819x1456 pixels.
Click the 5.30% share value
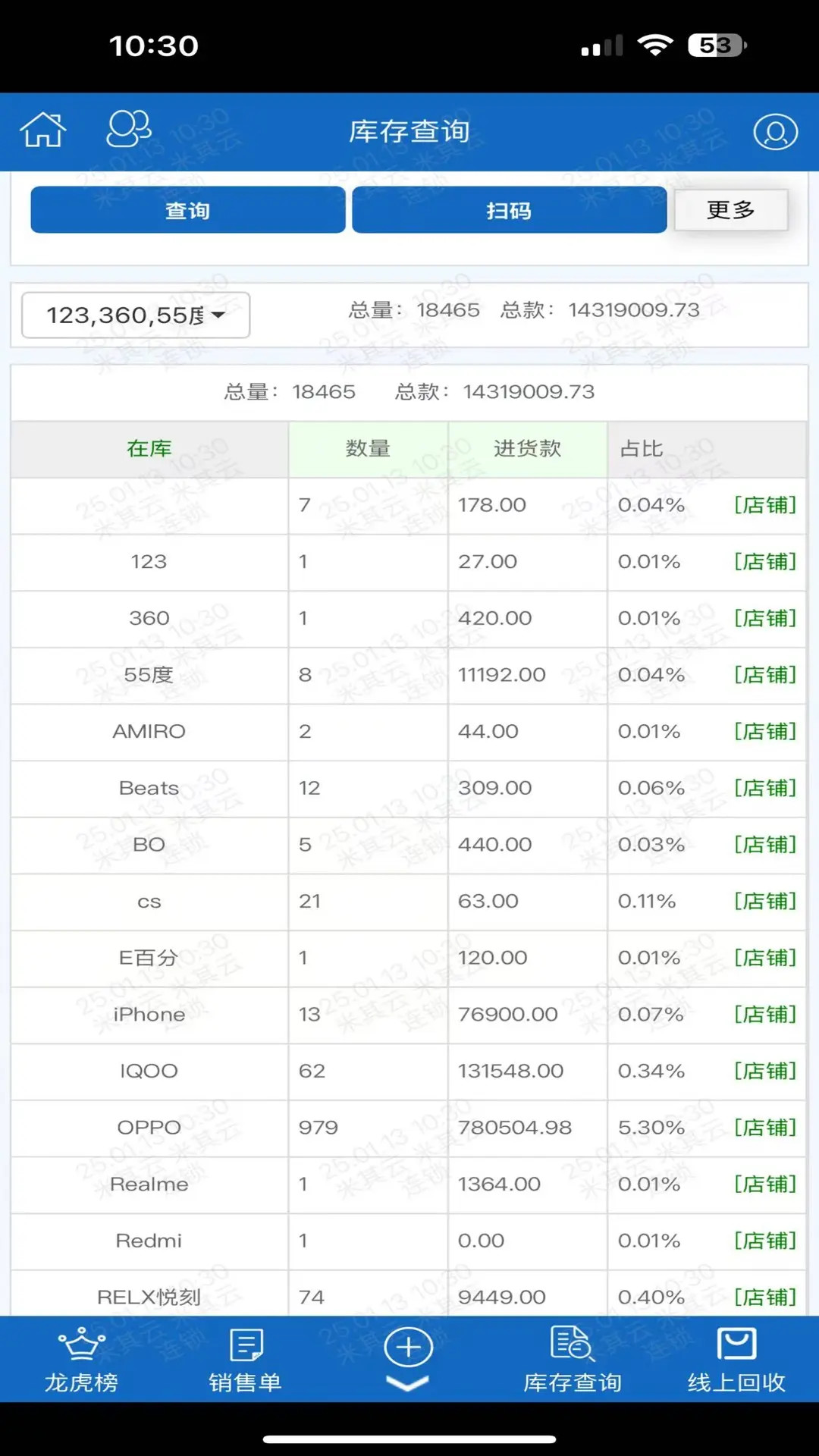tap(651, 1128)
